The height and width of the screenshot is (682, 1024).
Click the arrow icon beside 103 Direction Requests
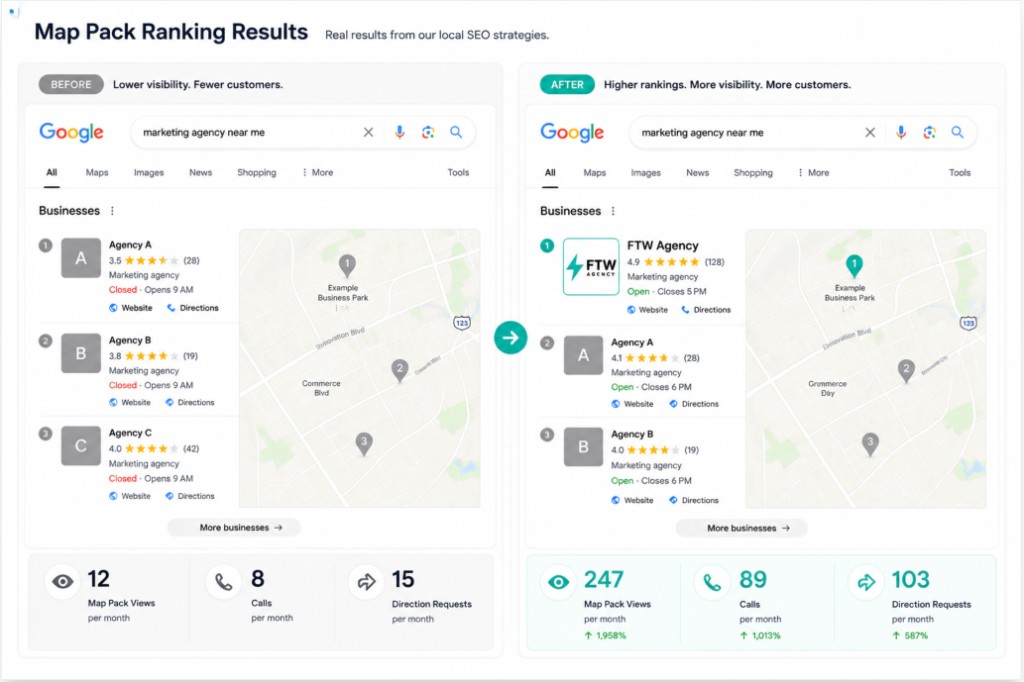[866, 582]
